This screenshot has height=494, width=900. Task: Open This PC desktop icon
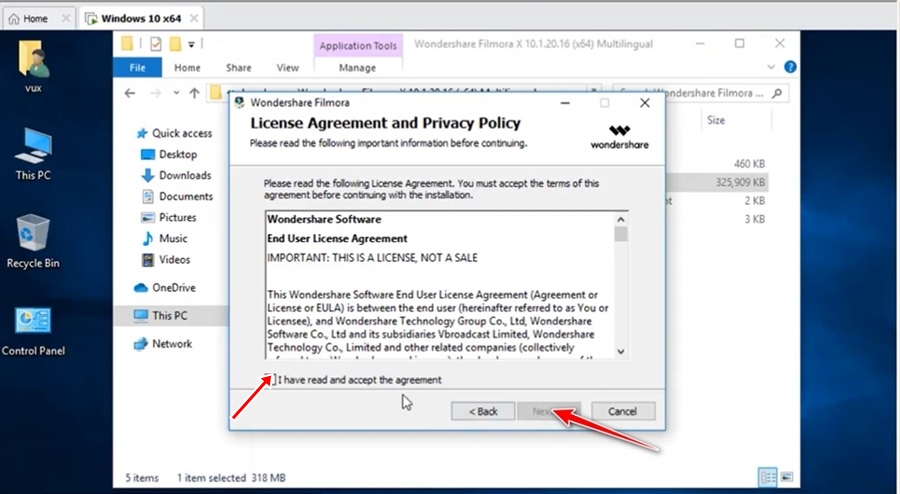(x=33, y=152)
